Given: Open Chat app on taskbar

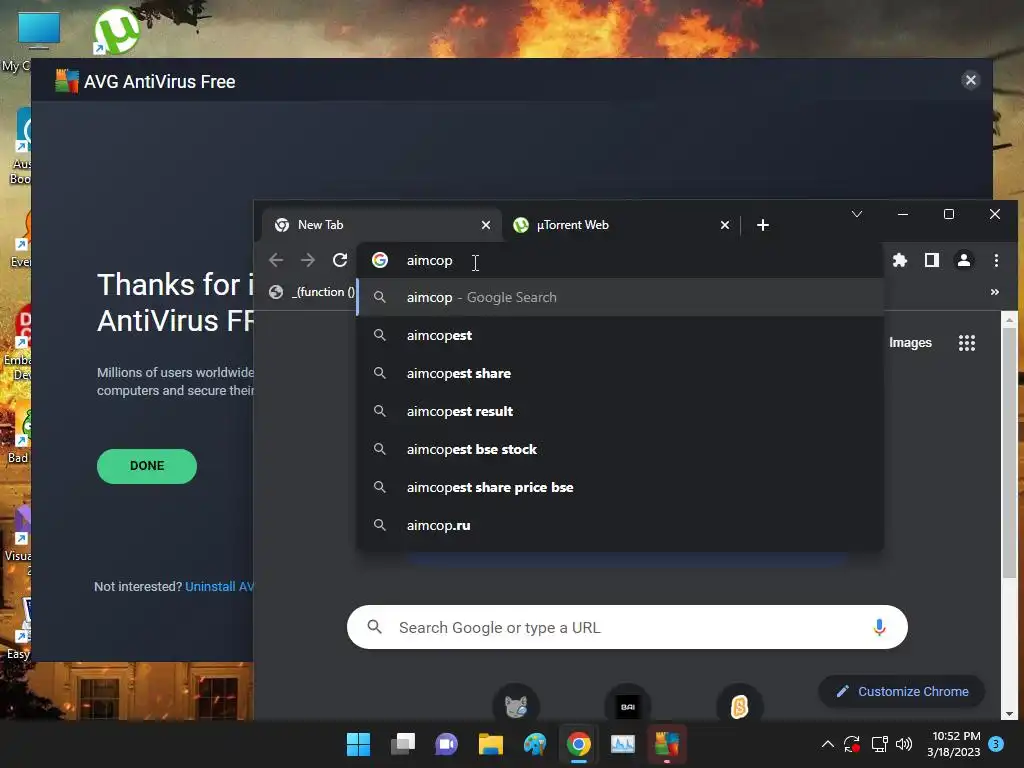Looking at the screenshot, I should [x=446, y=744].
